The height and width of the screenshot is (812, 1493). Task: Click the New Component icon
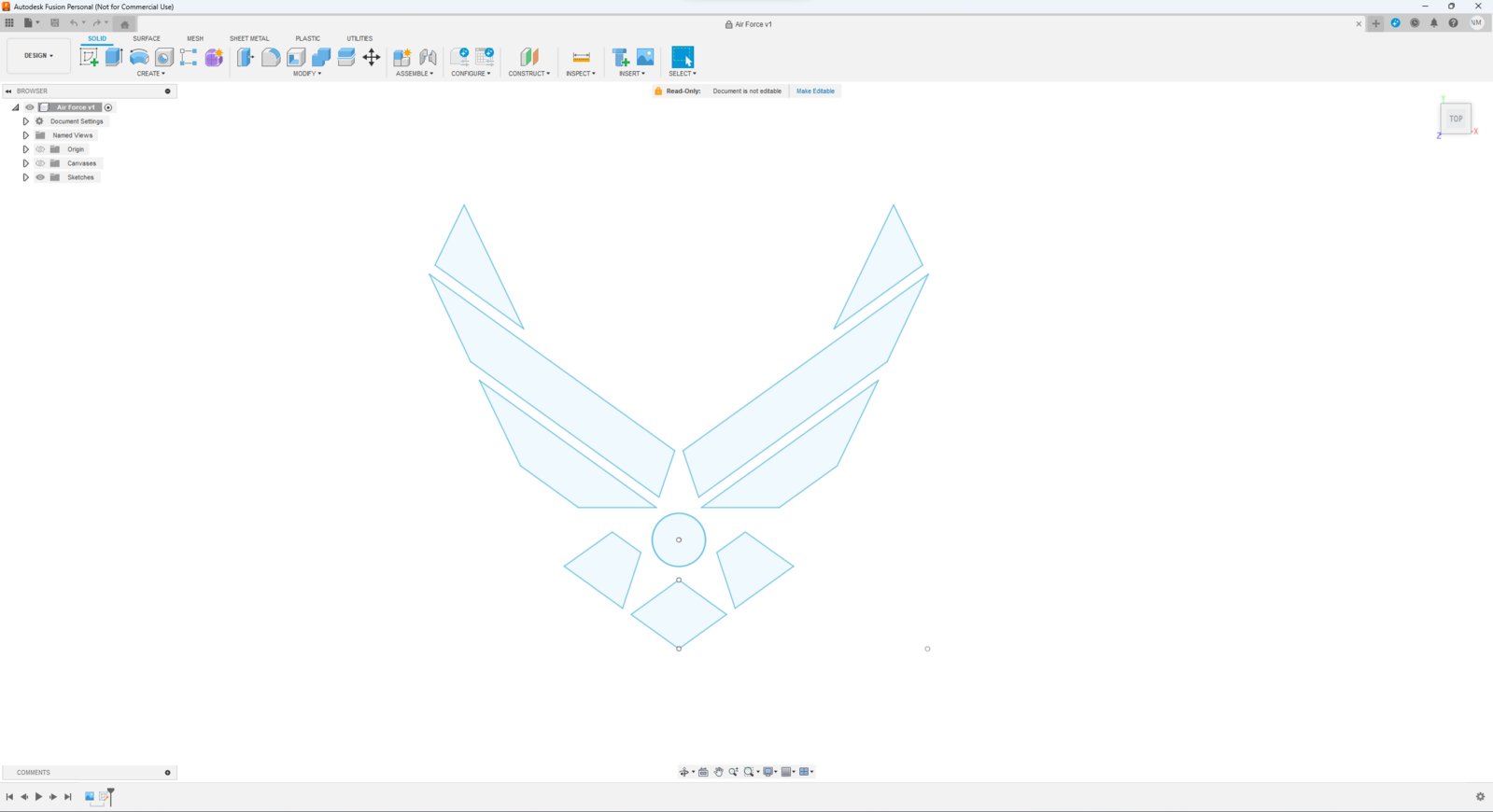pyautogui.click(x=402, y=57)
